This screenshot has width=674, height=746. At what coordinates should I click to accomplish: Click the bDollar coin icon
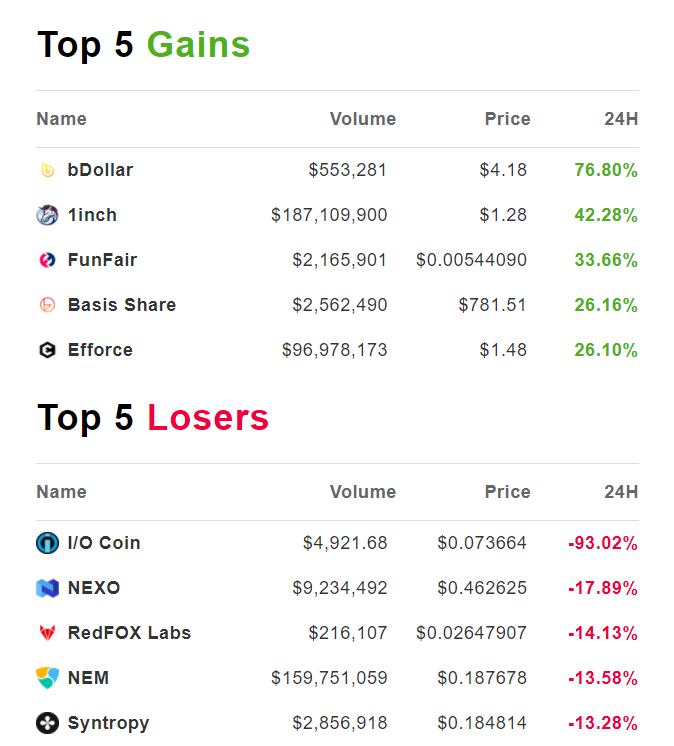coord(48,170)
